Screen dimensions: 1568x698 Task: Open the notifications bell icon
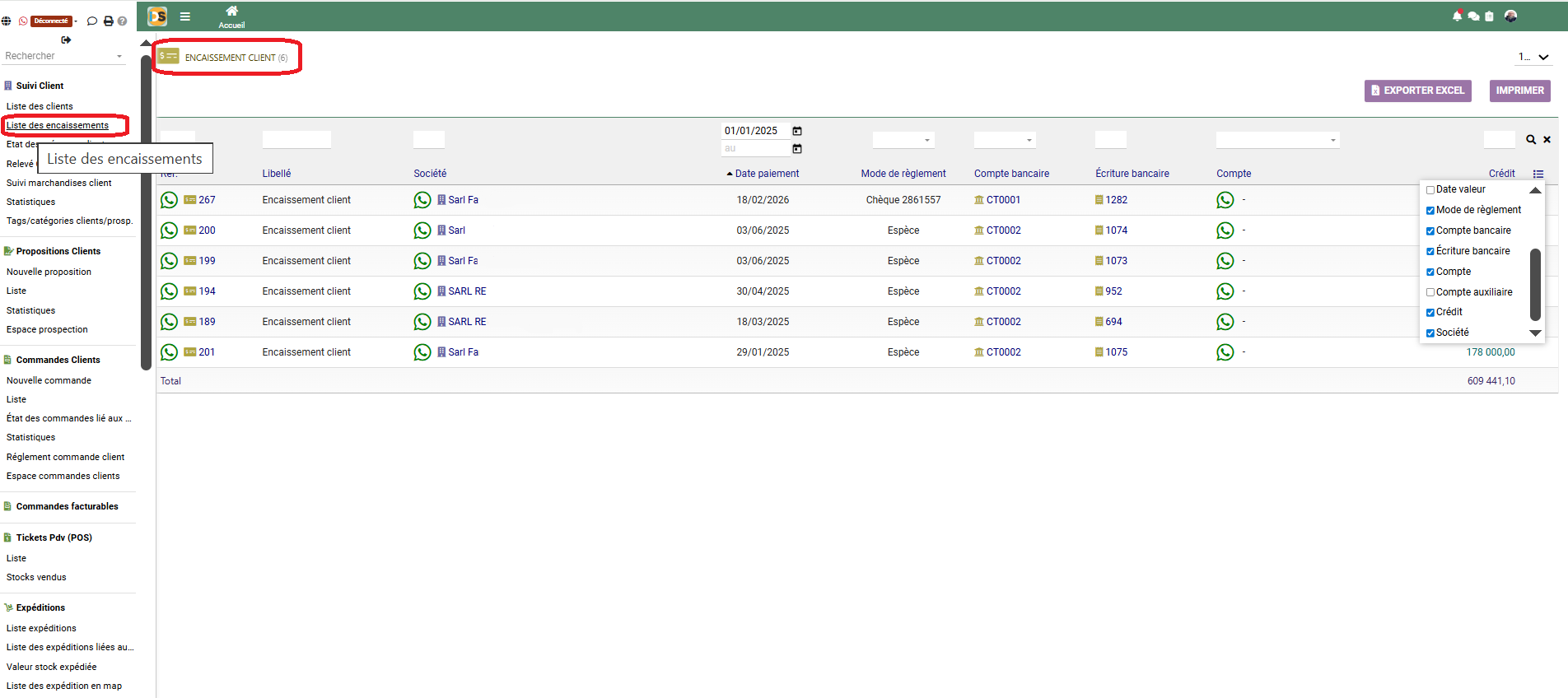pos(1457,16)
